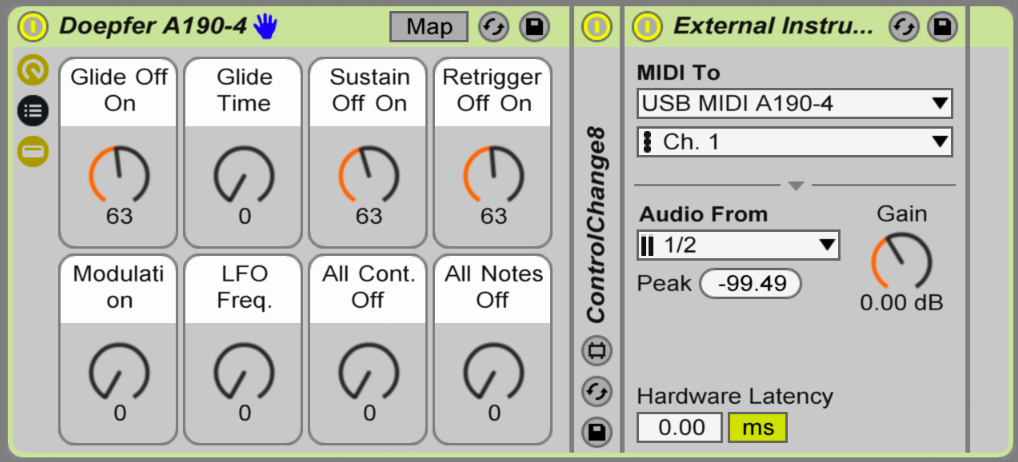The width and height of the screenshot is (1018, 462).
Task: Click the ControlChange8 device title
Action: pyautogui.click(x=597, y=225)
